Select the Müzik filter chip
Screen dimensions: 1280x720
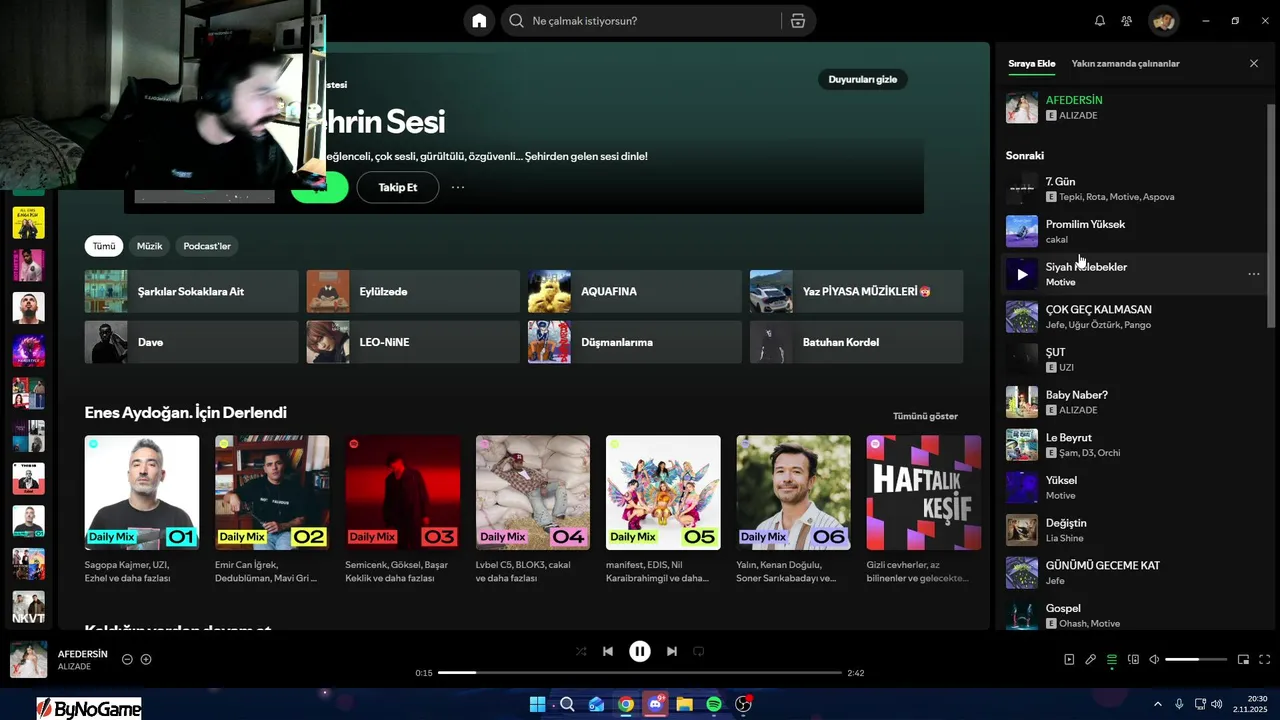pyautogui.click(x=149, y=246)
